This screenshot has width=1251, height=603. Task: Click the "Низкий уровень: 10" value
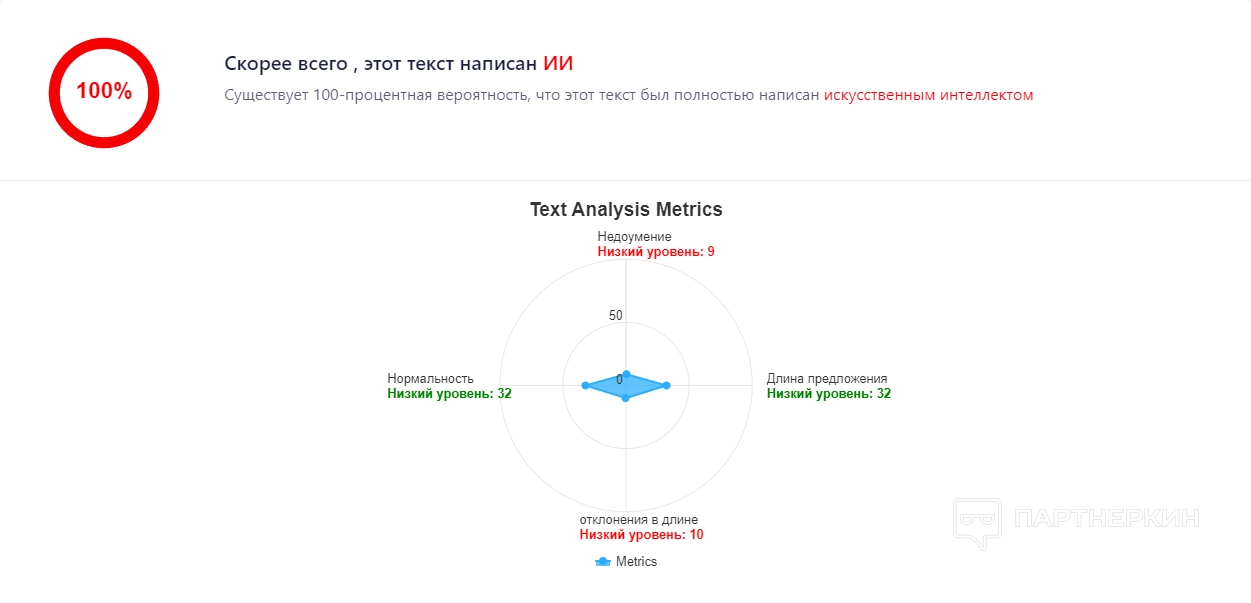coord(641,534)
